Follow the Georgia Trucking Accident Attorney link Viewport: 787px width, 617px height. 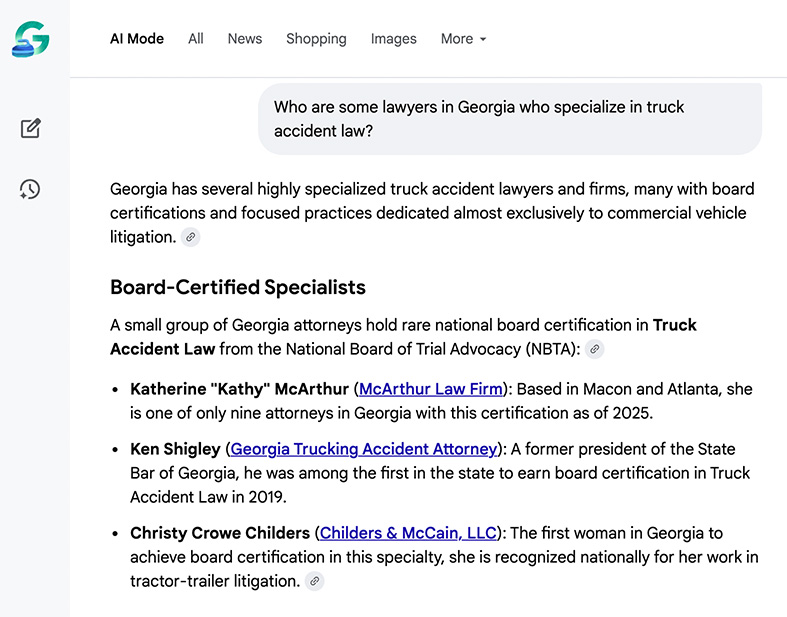click(364, 449)
